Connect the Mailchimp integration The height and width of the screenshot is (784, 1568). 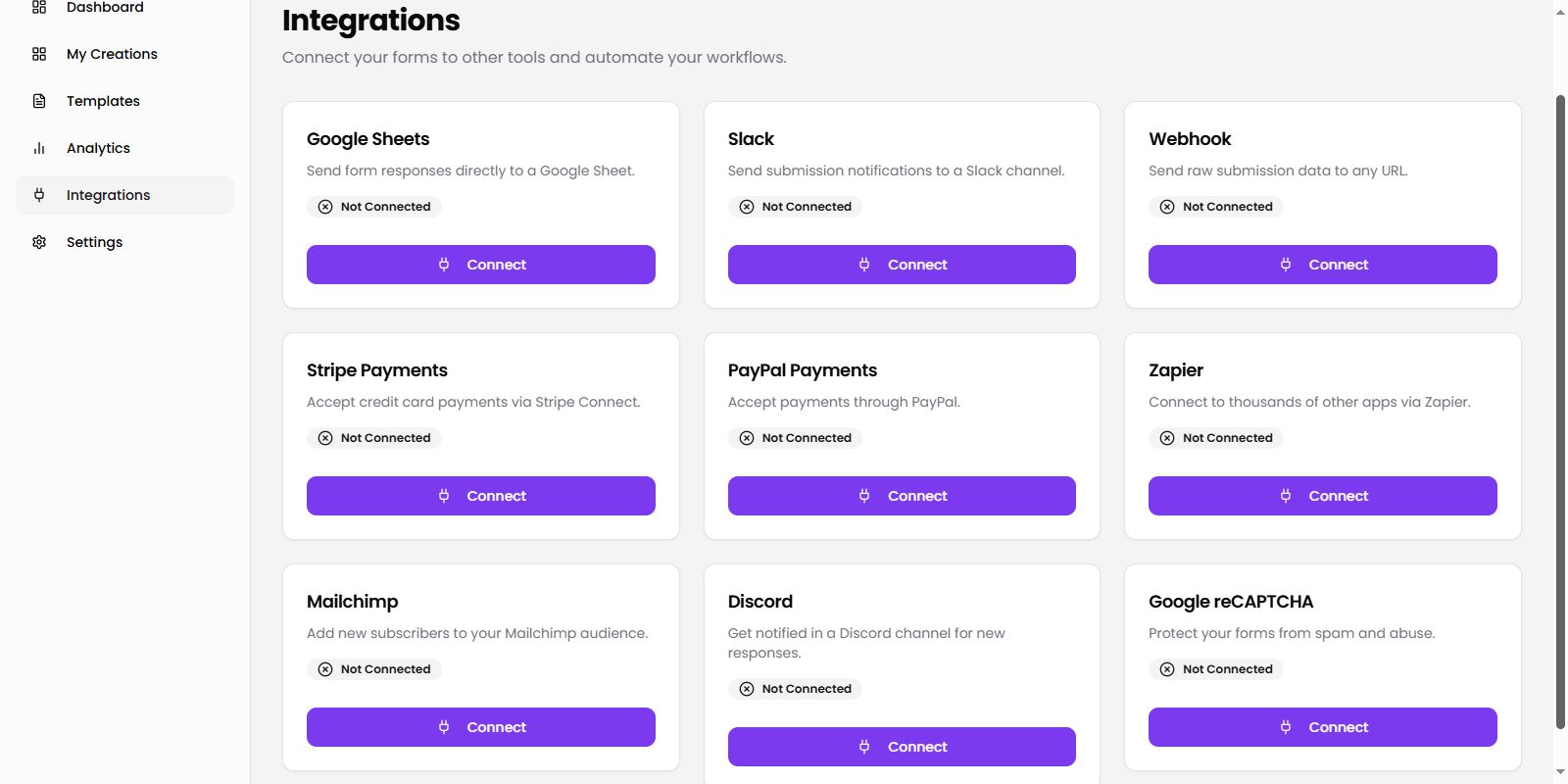[480, 727]
